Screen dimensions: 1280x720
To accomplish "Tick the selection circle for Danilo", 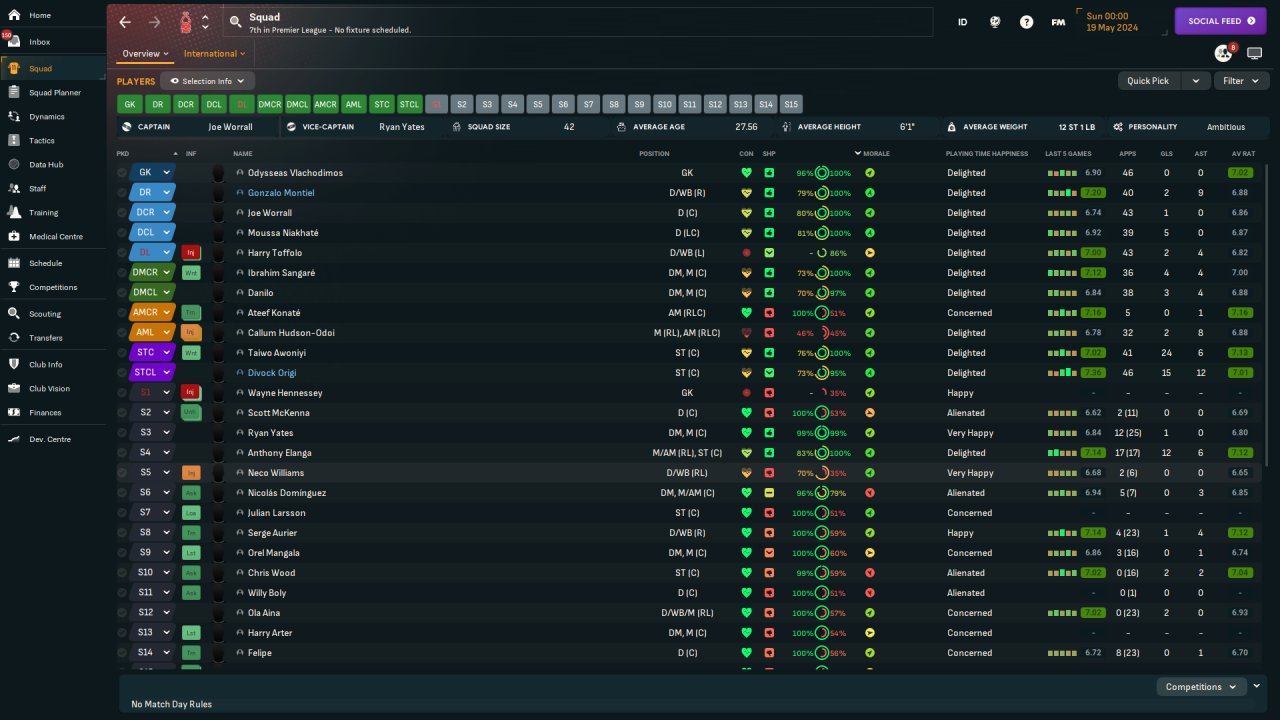I will (x=122, y=293).
